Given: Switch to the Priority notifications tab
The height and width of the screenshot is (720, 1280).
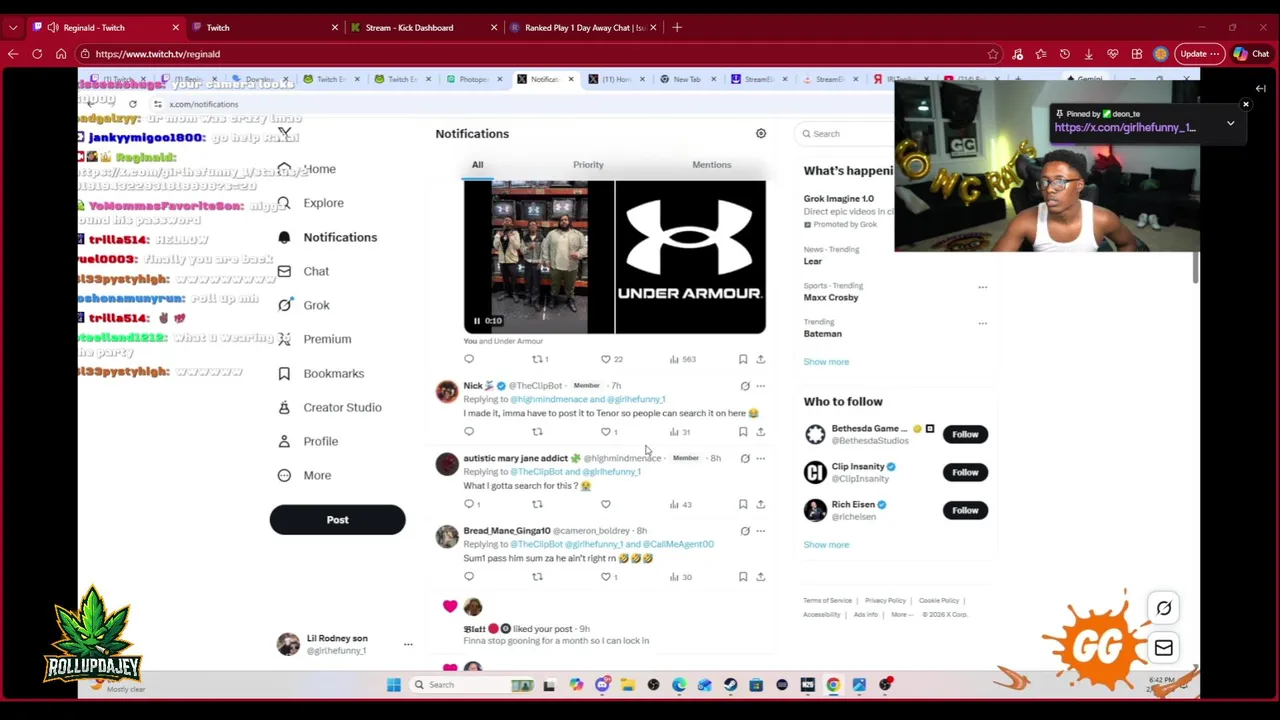Looking at the screenshot, I should (588, 165).
